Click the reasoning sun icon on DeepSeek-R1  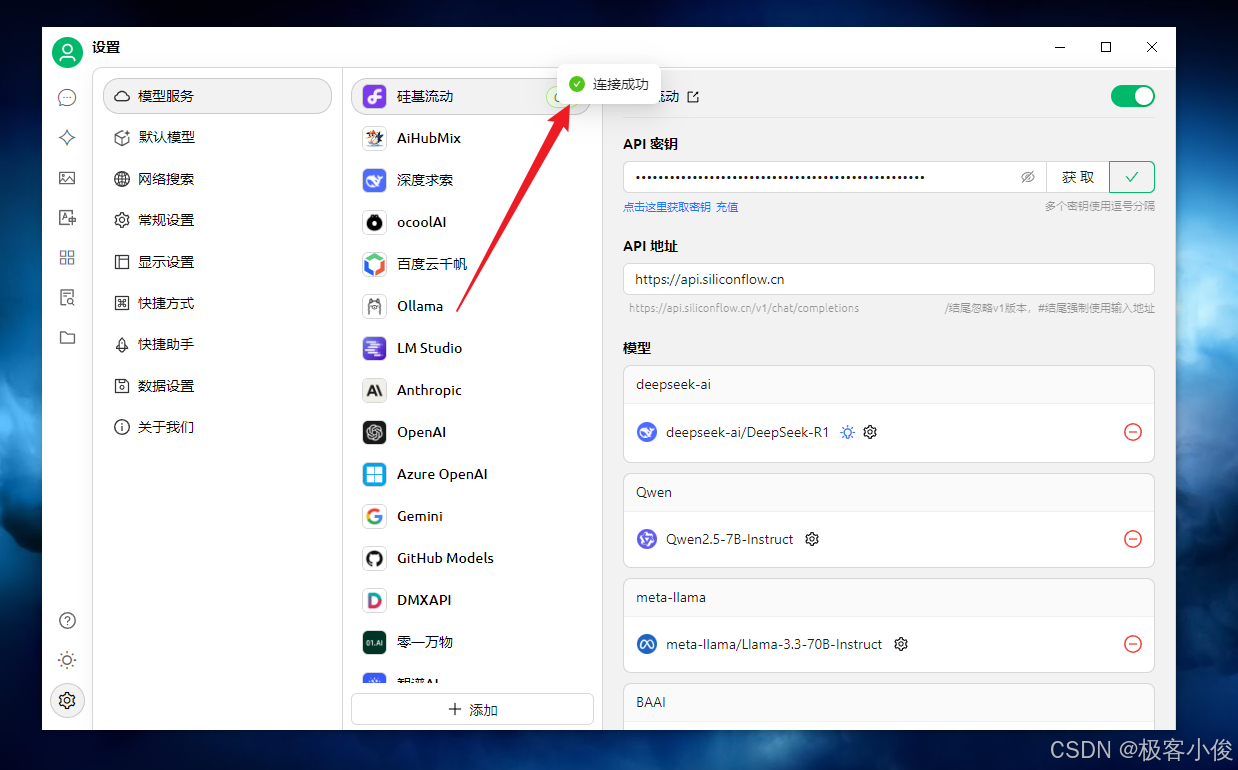847,432
